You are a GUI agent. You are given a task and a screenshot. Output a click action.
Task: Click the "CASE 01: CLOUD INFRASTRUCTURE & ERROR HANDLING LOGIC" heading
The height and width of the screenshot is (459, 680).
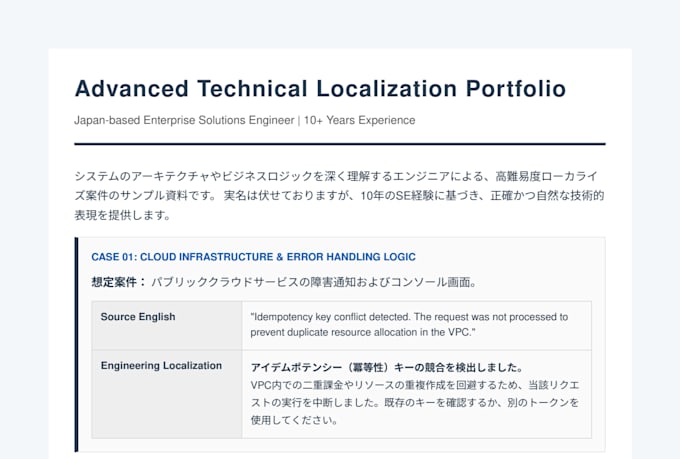click(x=253, y=257)
